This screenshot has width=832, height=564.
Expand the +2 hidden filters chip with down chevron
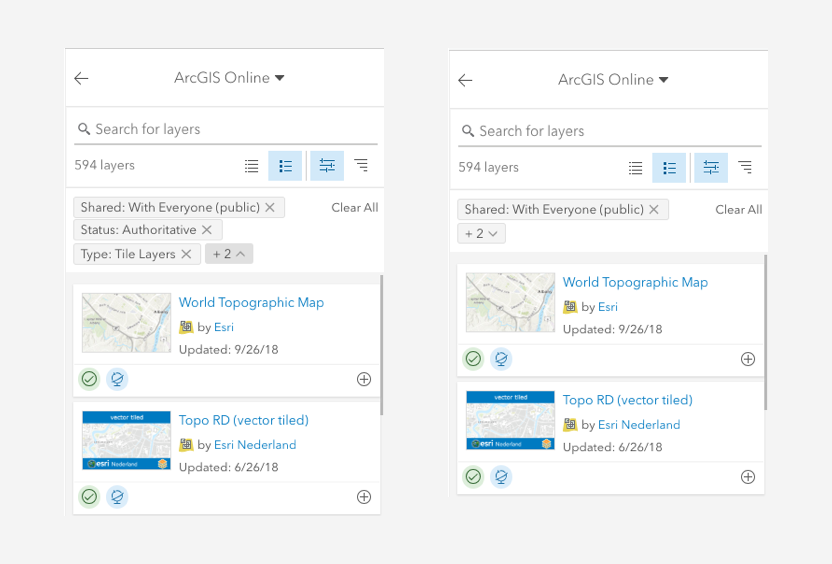click(x=482, y=234)
